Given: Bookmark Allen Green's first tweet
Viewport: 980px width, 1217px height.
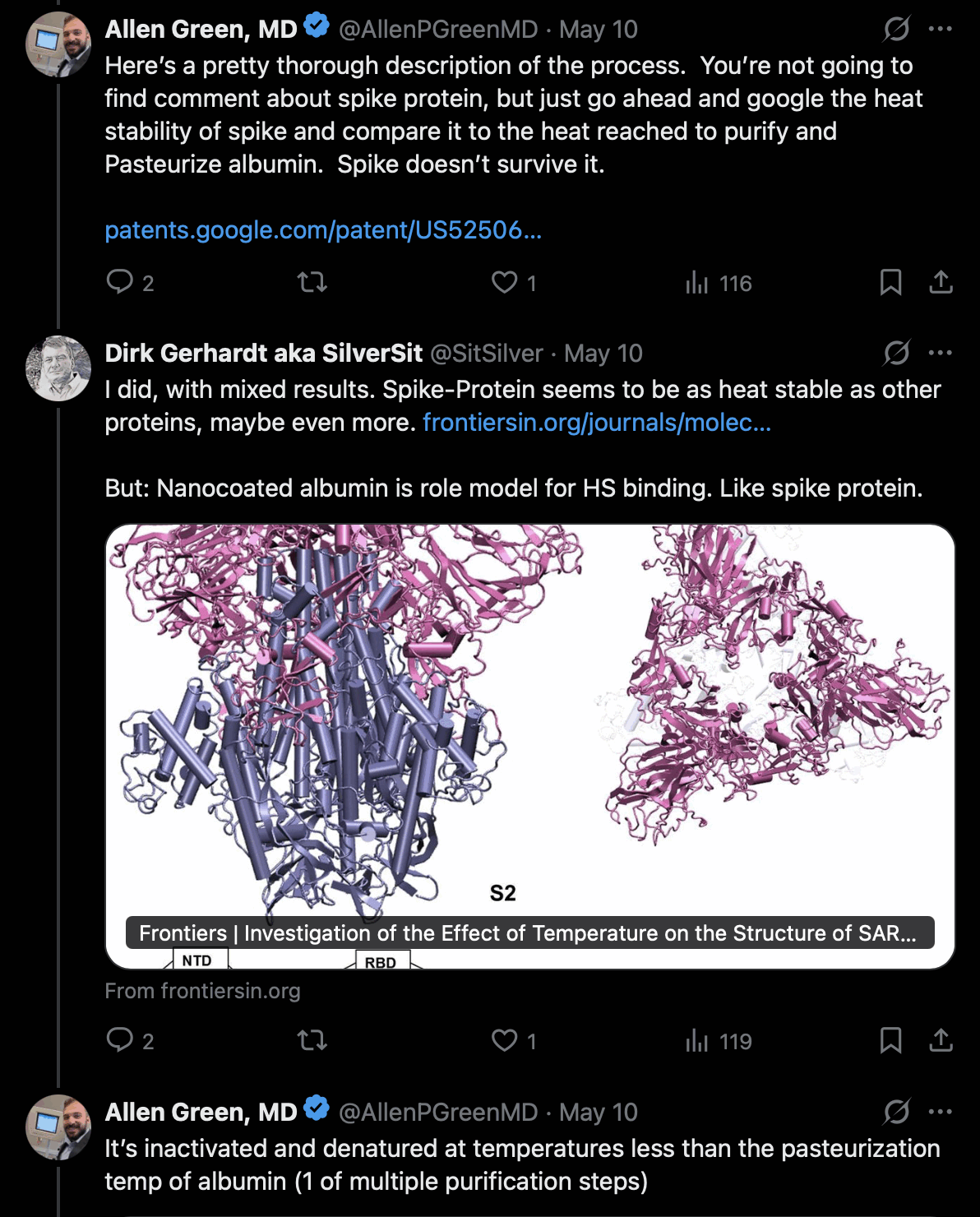Looking at the screenshot, I should 891,282.
